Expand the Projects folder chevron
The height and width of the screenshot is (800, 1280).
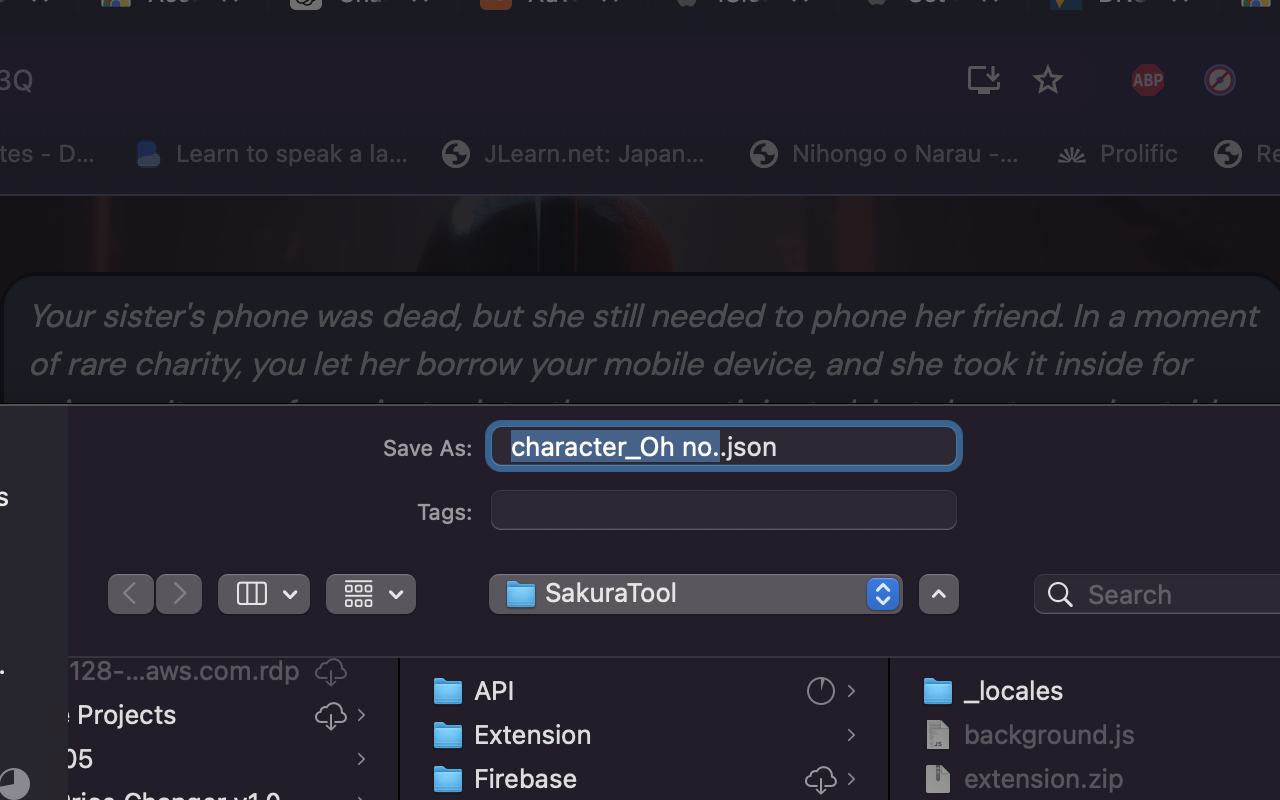tap(361, 715)
